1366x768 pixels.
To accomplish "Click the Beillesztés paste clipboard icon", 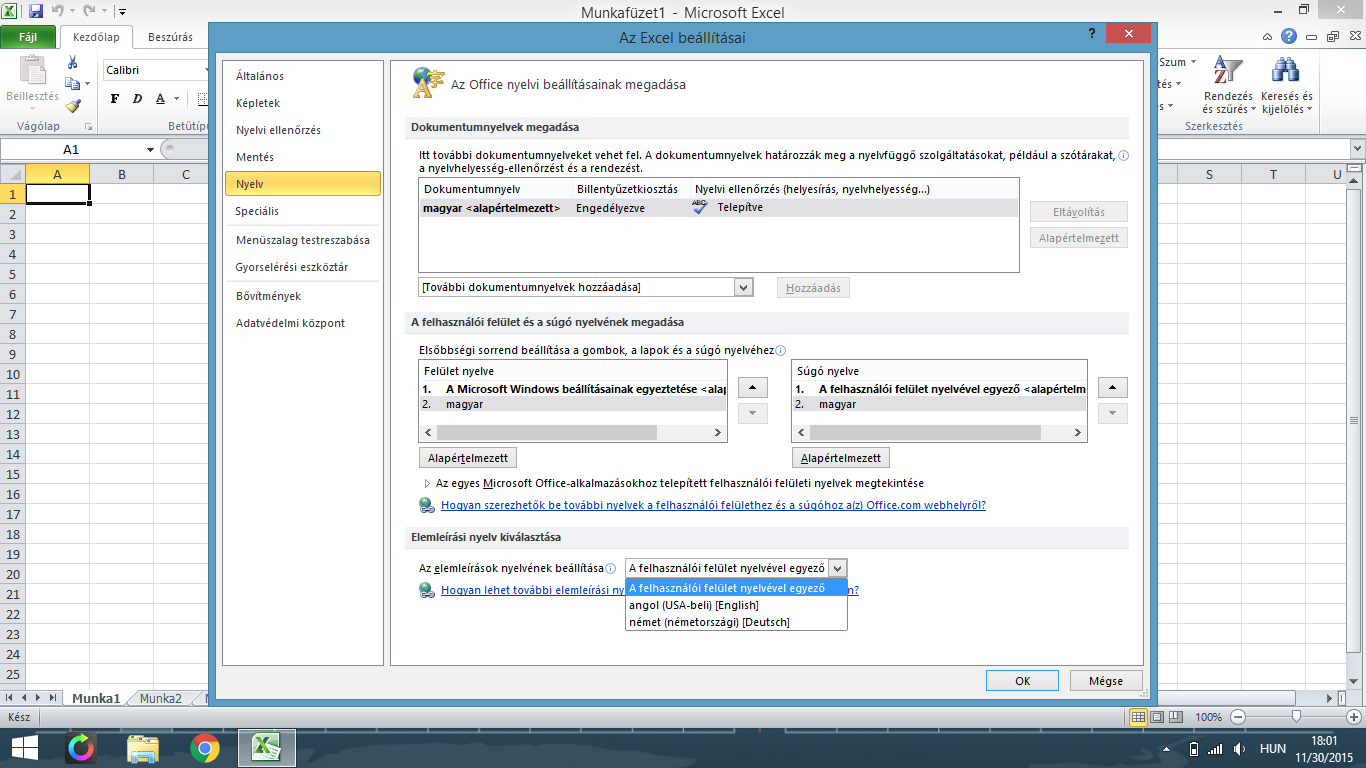I will pyautogui.click(x=33, y=71).
